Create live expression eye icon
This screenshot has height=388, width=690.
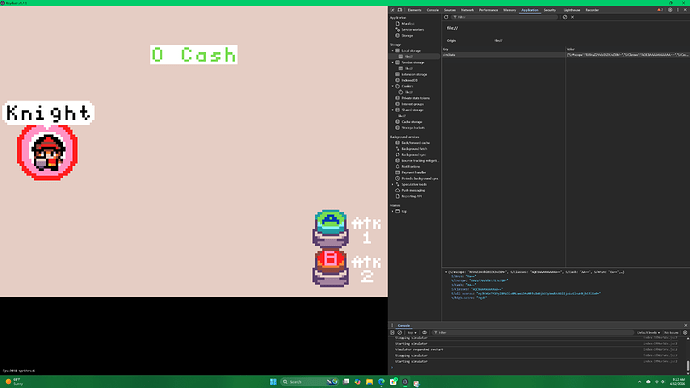tap(424, 333)
